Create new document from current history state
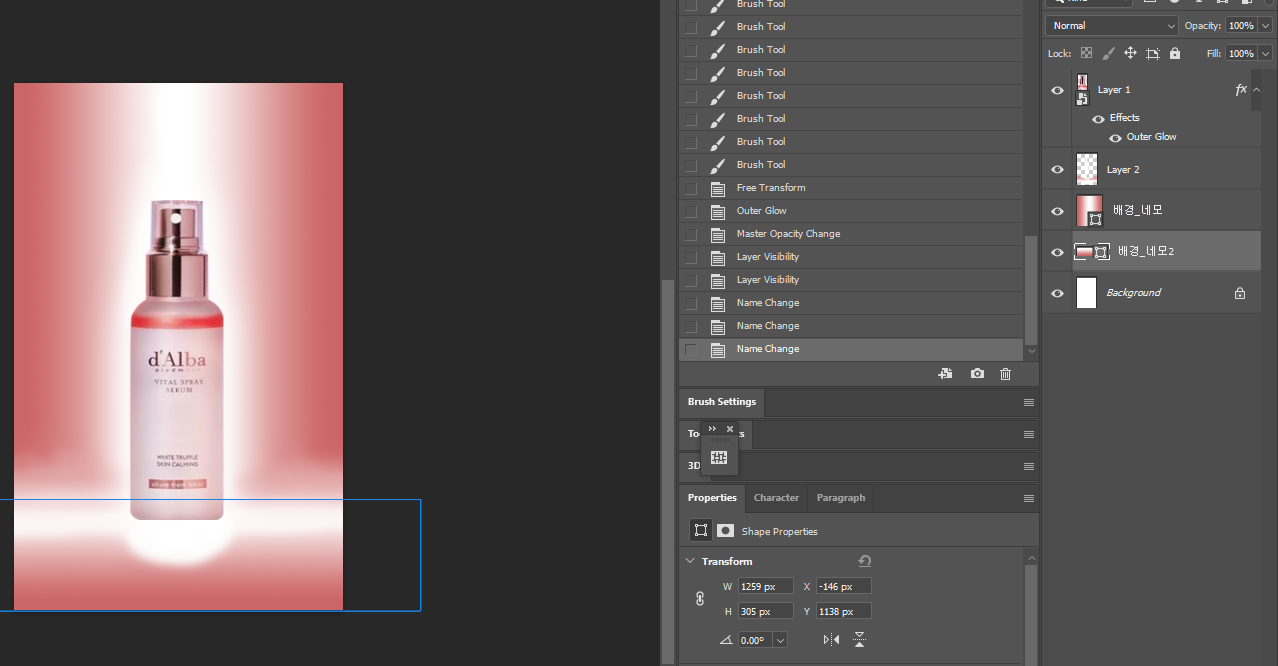The height and width of the screenshot is (666, 1278). pyautogui.click(x=945, y=374)
